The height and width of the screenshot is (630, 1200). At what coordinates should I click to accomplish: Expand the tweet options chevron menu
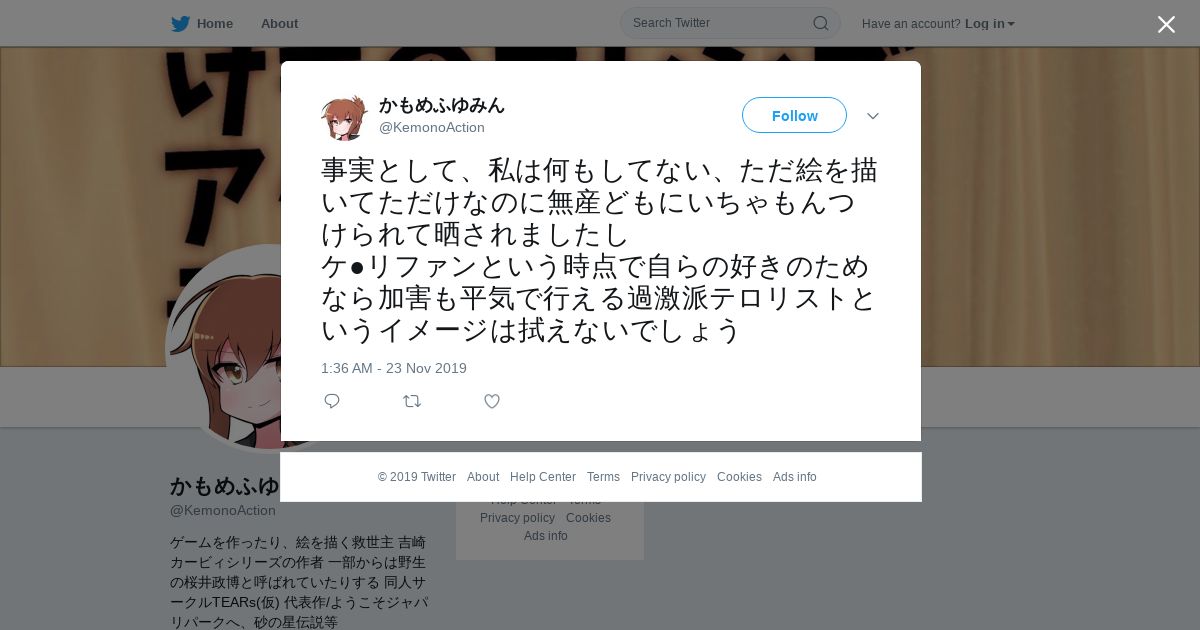[x=873, y=116]
